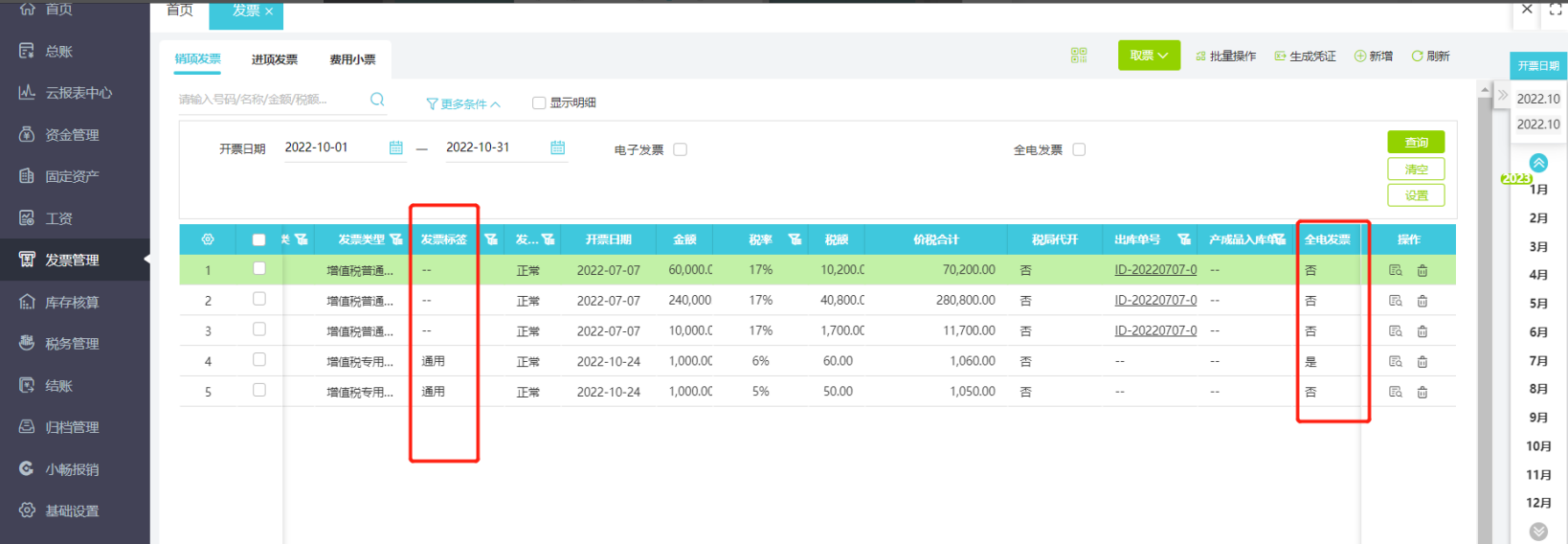Viewport: 1568px width, 544px height.
Task: Select all rows with header checkbox
Action: pyautogui.click(x=258, y=239)
